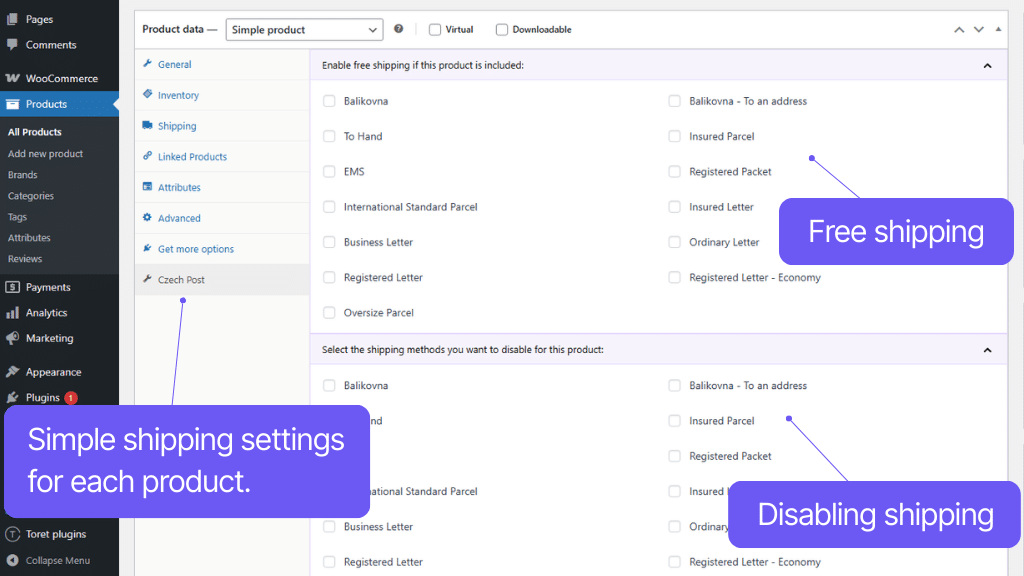Image resolution: width=1024 pixels, height=576 pixels.
Task: Open the Attributes product data tab
Action: point(222,187)
